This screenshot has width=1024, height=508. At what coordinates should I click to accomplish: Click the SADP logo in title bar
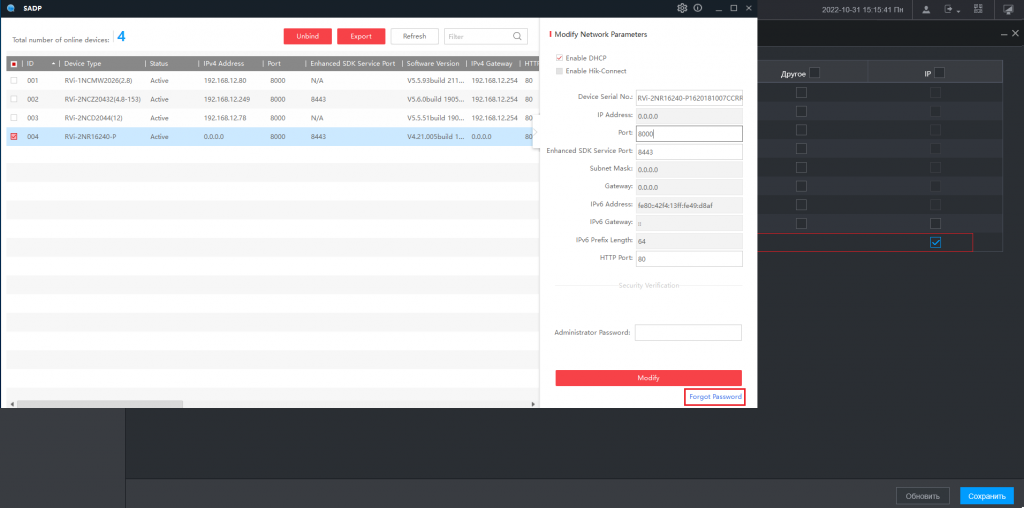point(10,8)
